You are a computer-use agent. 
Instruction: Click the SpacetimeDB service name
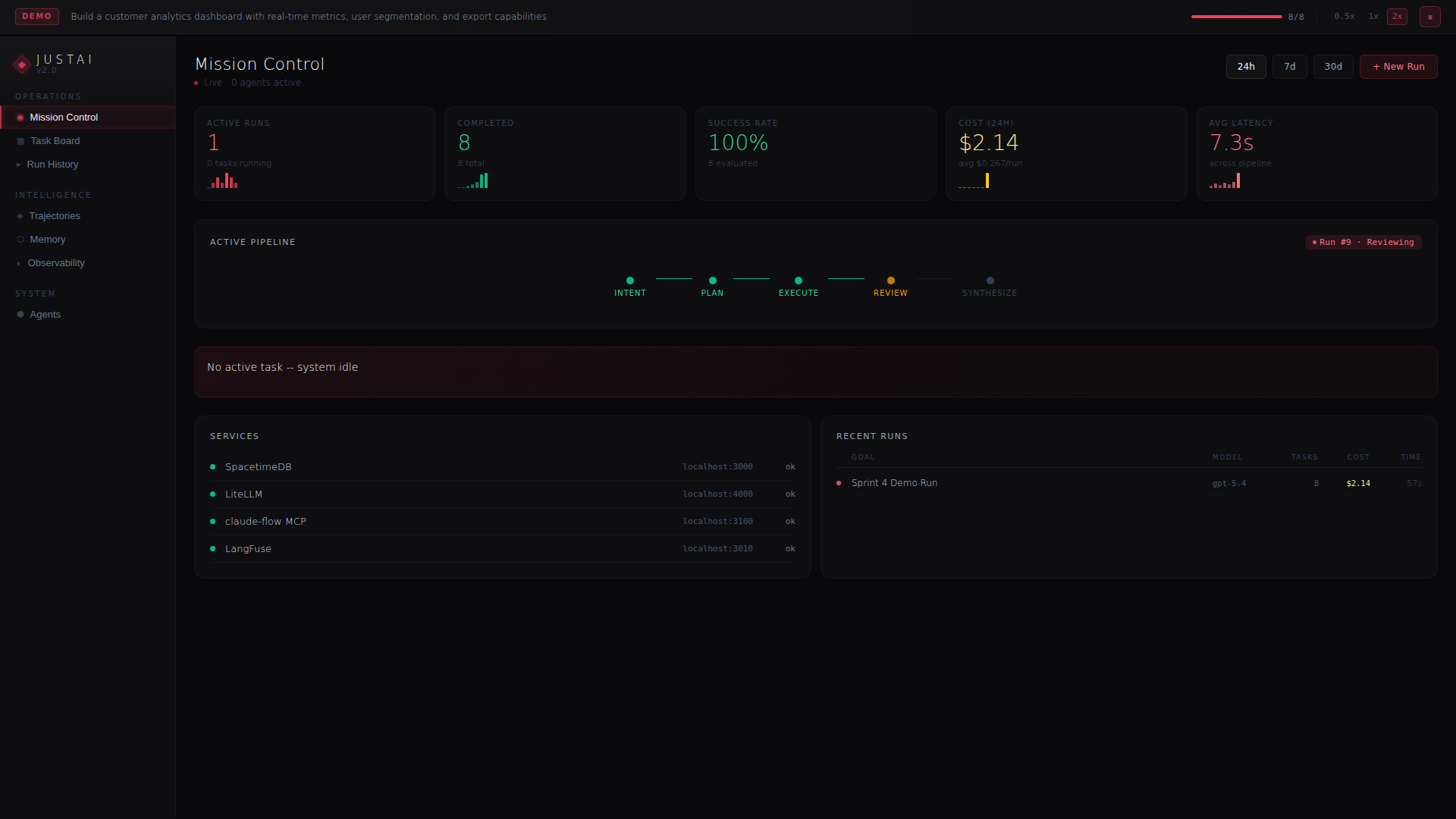tap(259, 467)
